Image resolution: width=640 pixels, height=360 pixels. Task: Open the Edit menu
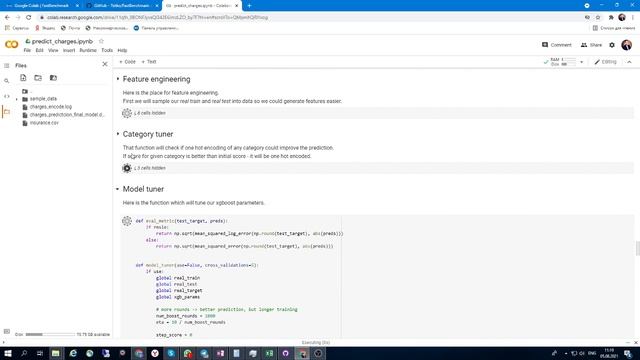(x=39, y=50)
